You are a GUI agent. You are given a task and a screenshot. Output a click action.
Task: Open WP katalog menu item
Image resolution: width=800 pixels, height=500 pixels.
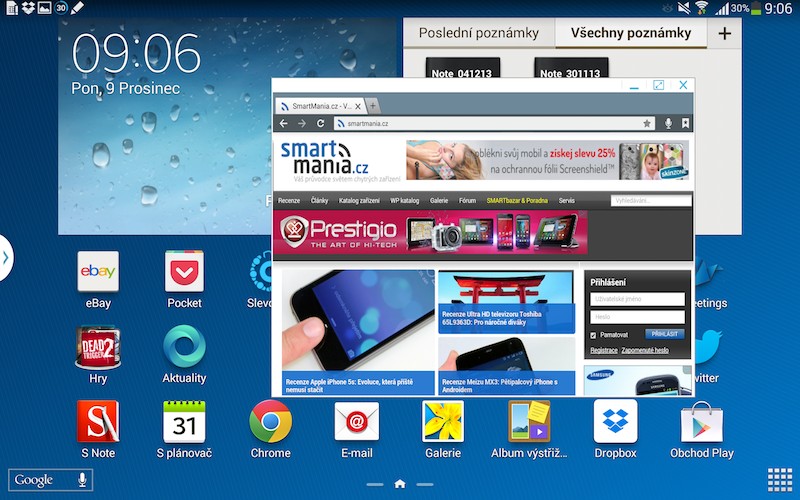[405, 201]
